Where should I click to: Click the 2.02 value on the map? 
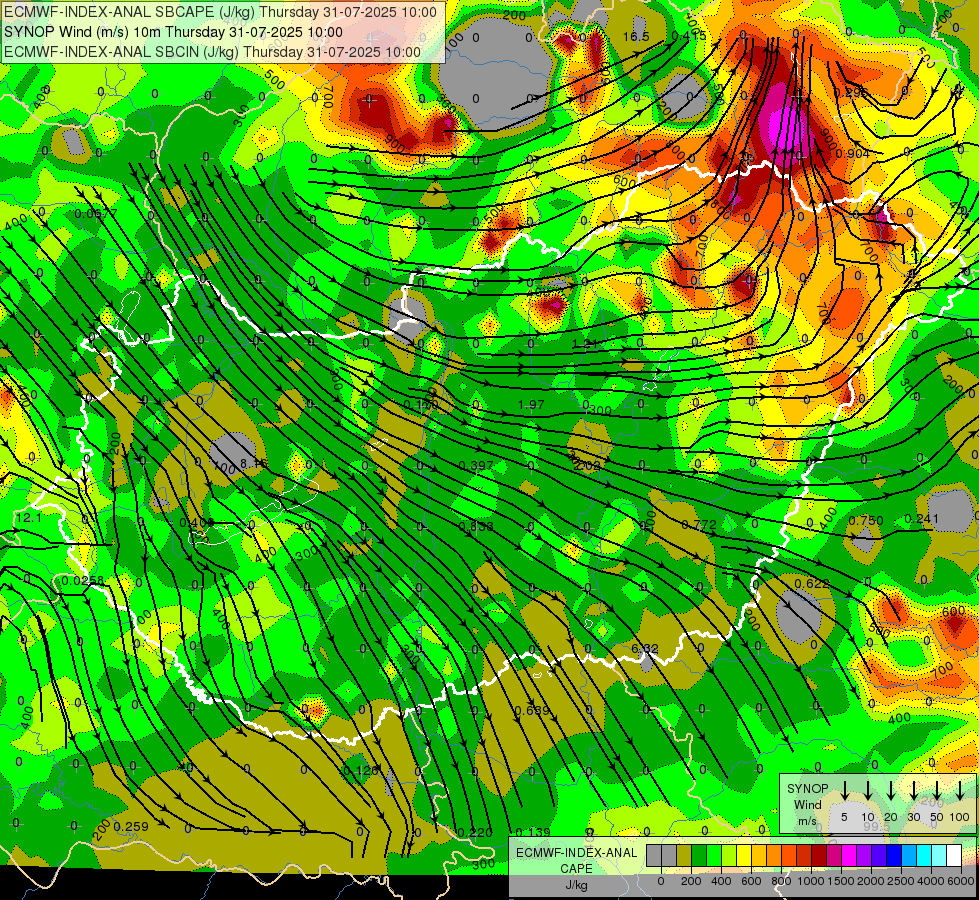(x=587, y=465)
